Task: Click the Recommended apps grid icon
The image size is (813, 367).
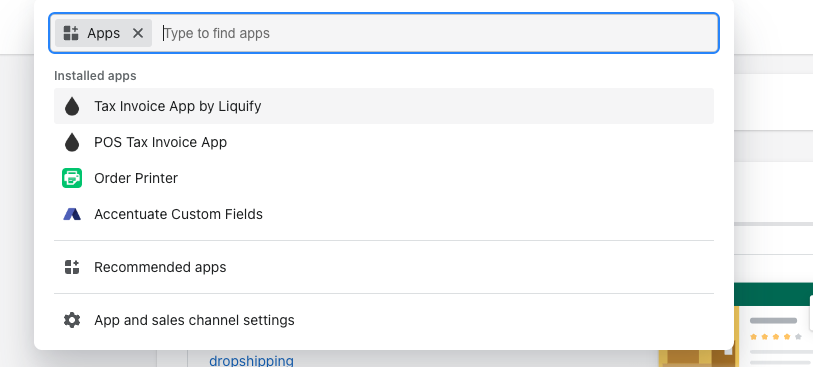Action: point(72,267)
